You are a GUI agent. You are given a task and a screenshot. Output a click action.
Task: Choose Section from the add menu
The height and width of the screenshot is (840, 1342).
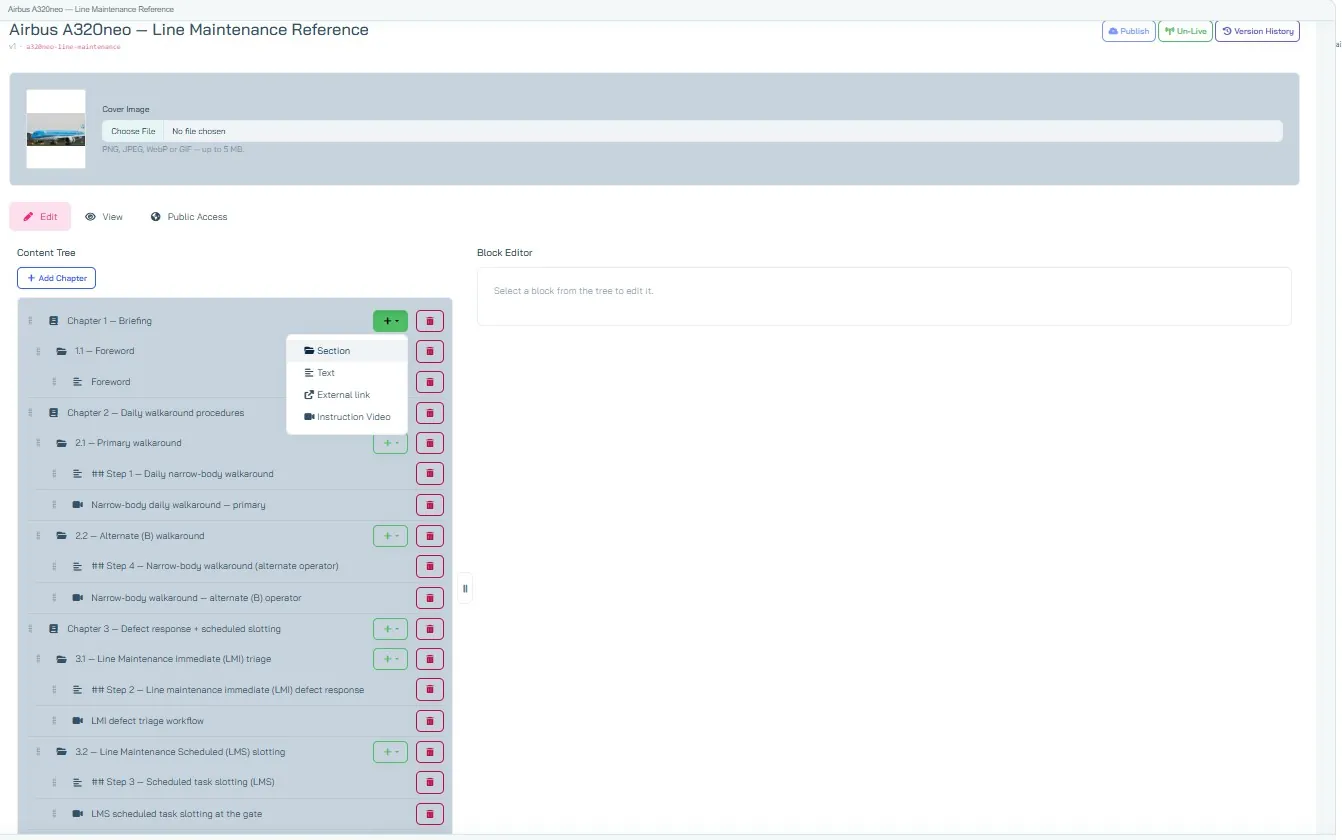click(x=347, y=351)
